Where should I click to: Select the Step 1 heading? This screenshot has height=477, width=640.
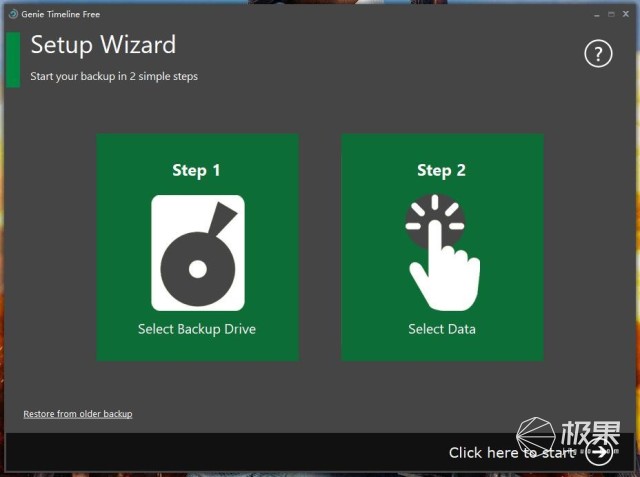(196, 170)
